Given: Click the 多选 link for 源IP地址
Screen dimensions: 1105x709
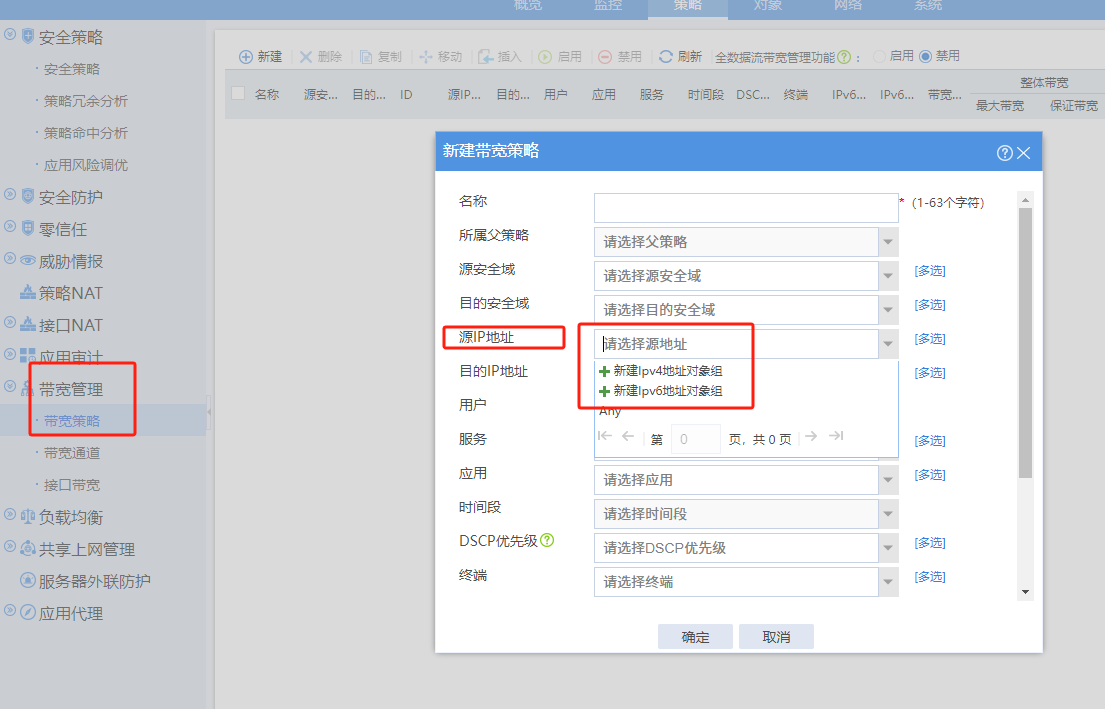Looking at the screenshot, I should click(930, 338).
